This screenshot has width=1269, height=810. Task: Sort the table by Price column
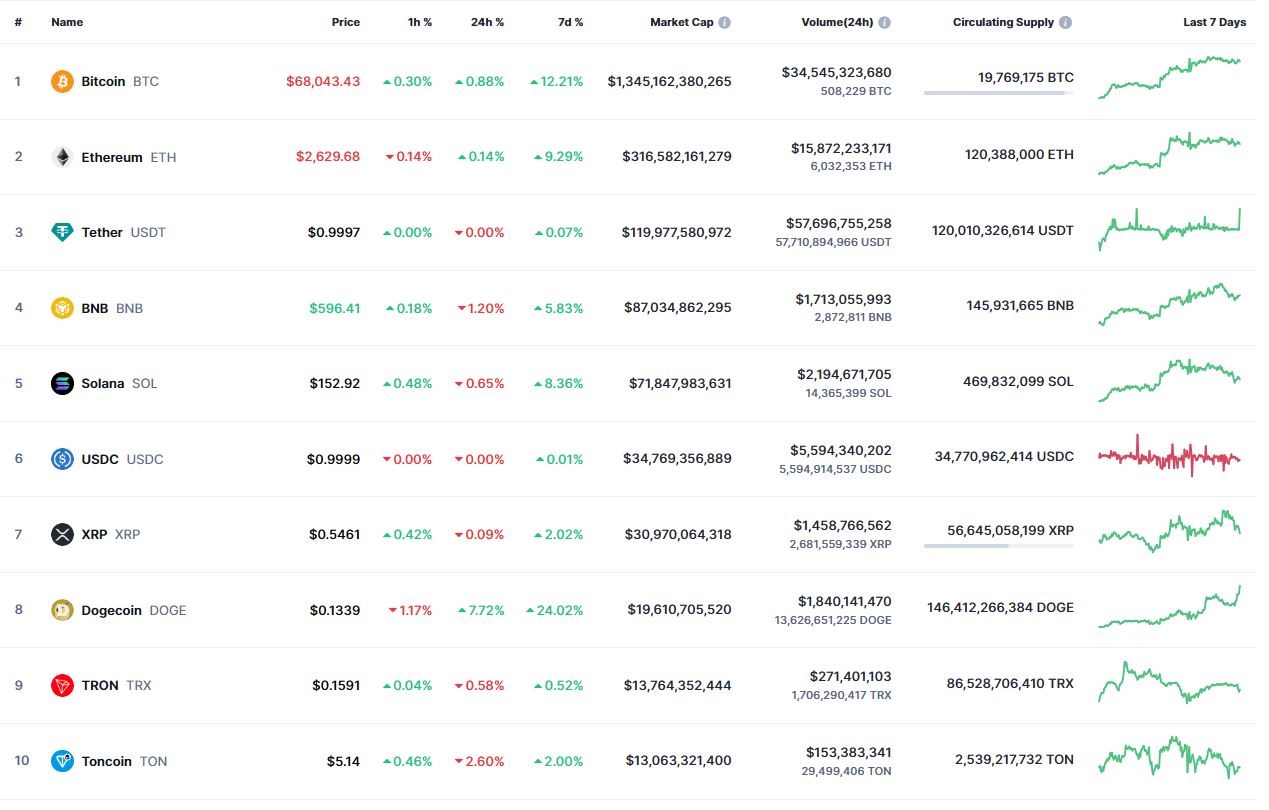(x=346, y=22)
